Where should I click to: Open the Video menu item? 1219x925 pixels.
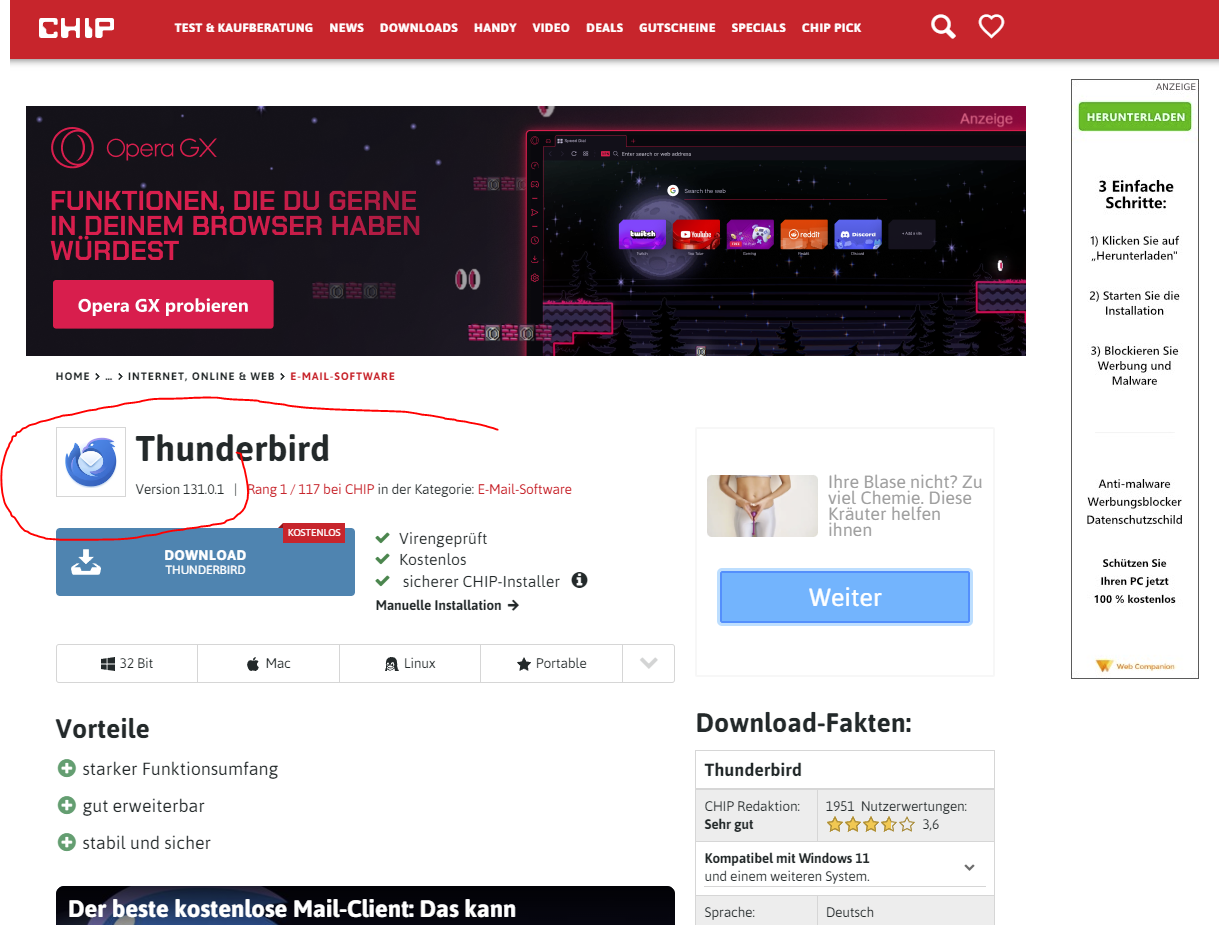551,28
